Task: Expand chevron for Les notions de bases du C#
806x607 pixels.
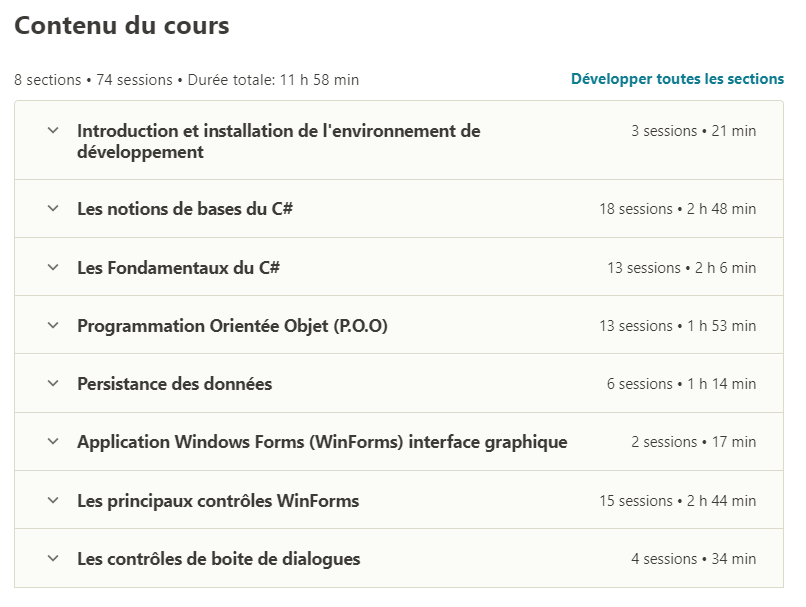Action: [53, 209]
